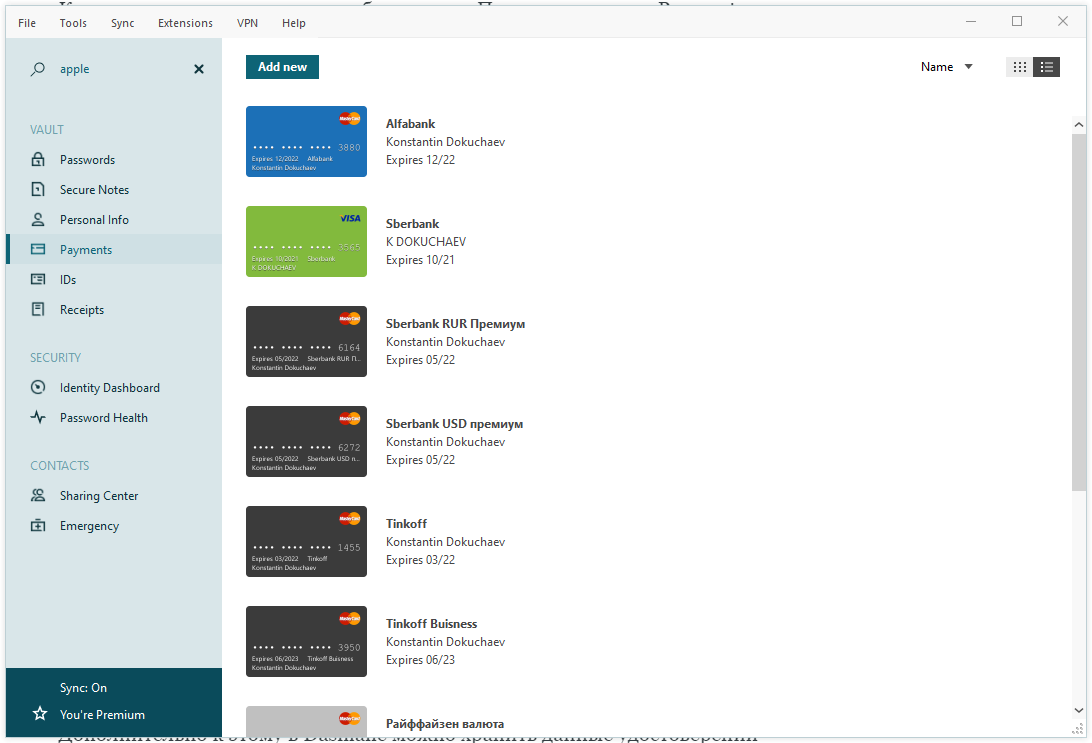Click the Premium star icon

pyautogui.click(x=40, y=714)
